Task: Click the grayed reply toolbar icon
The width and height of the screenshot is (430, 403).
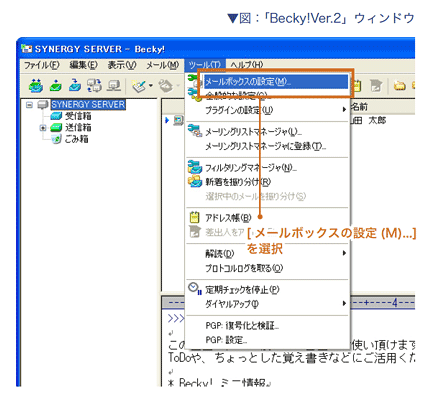Action: [165, 86]
